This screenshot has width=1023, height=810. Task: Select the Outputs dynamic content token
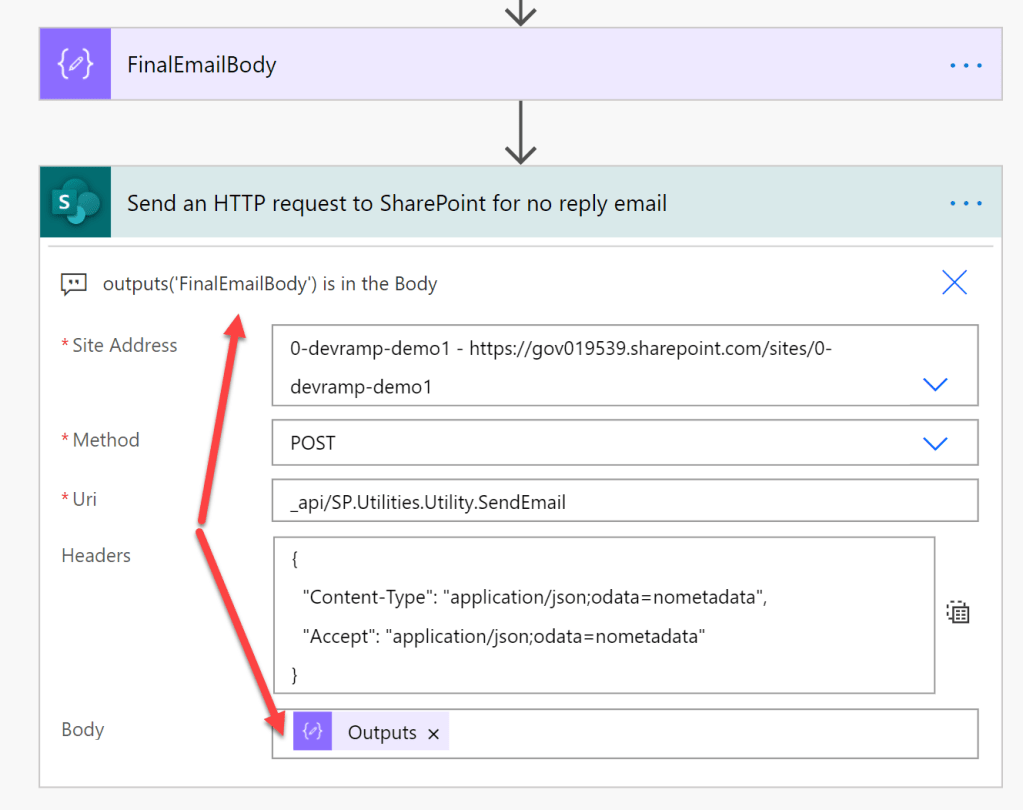pyautogui.click(x=381, y=733)
